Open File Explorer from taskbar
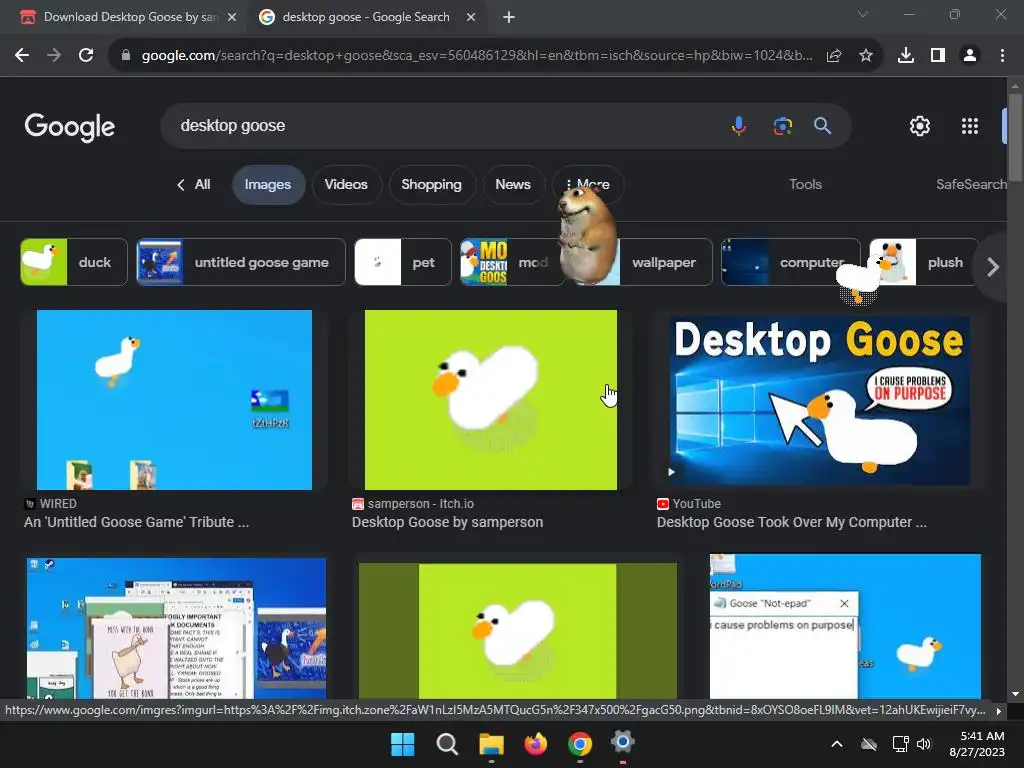 pyautogui.click(x=491, y=744)
